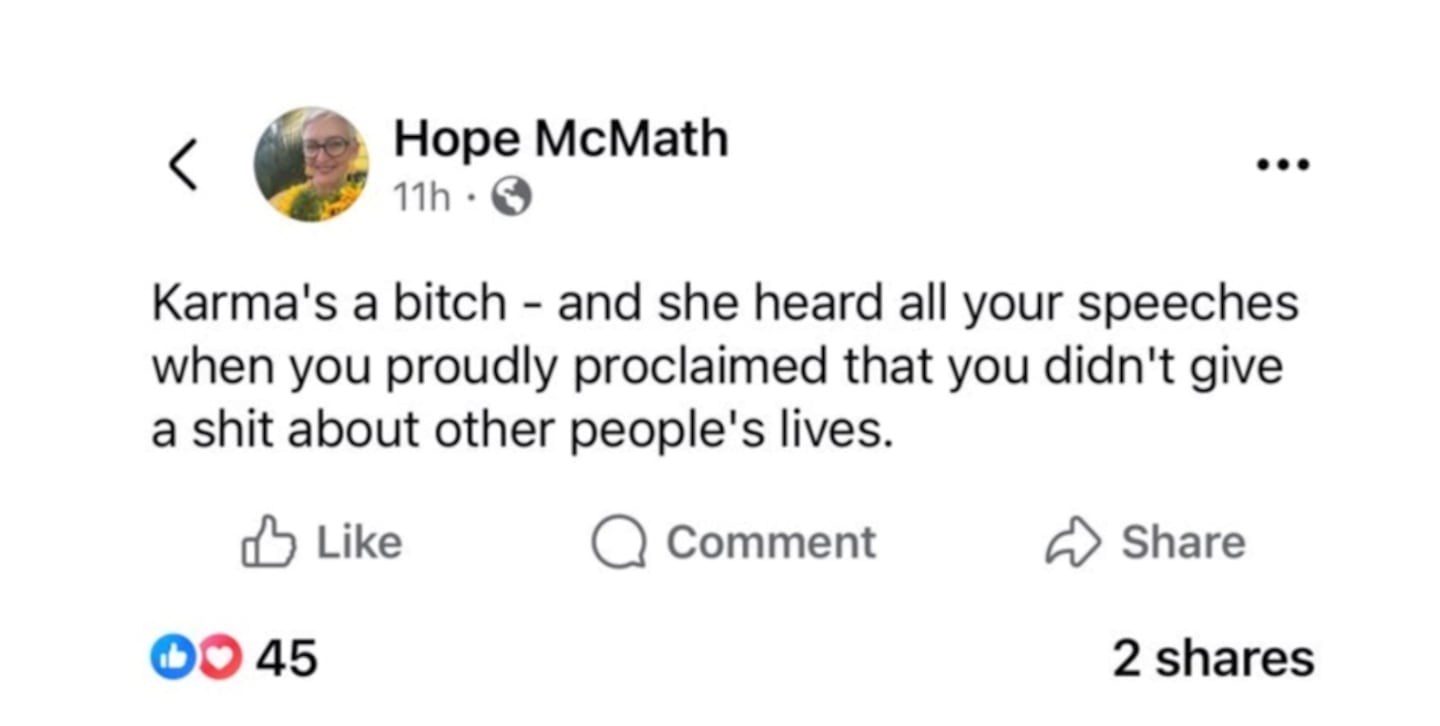Image resolution: width=1440 pixels, height=726 pixels.
Task: Click the globe public-audience icon
Action: (513, 199)
